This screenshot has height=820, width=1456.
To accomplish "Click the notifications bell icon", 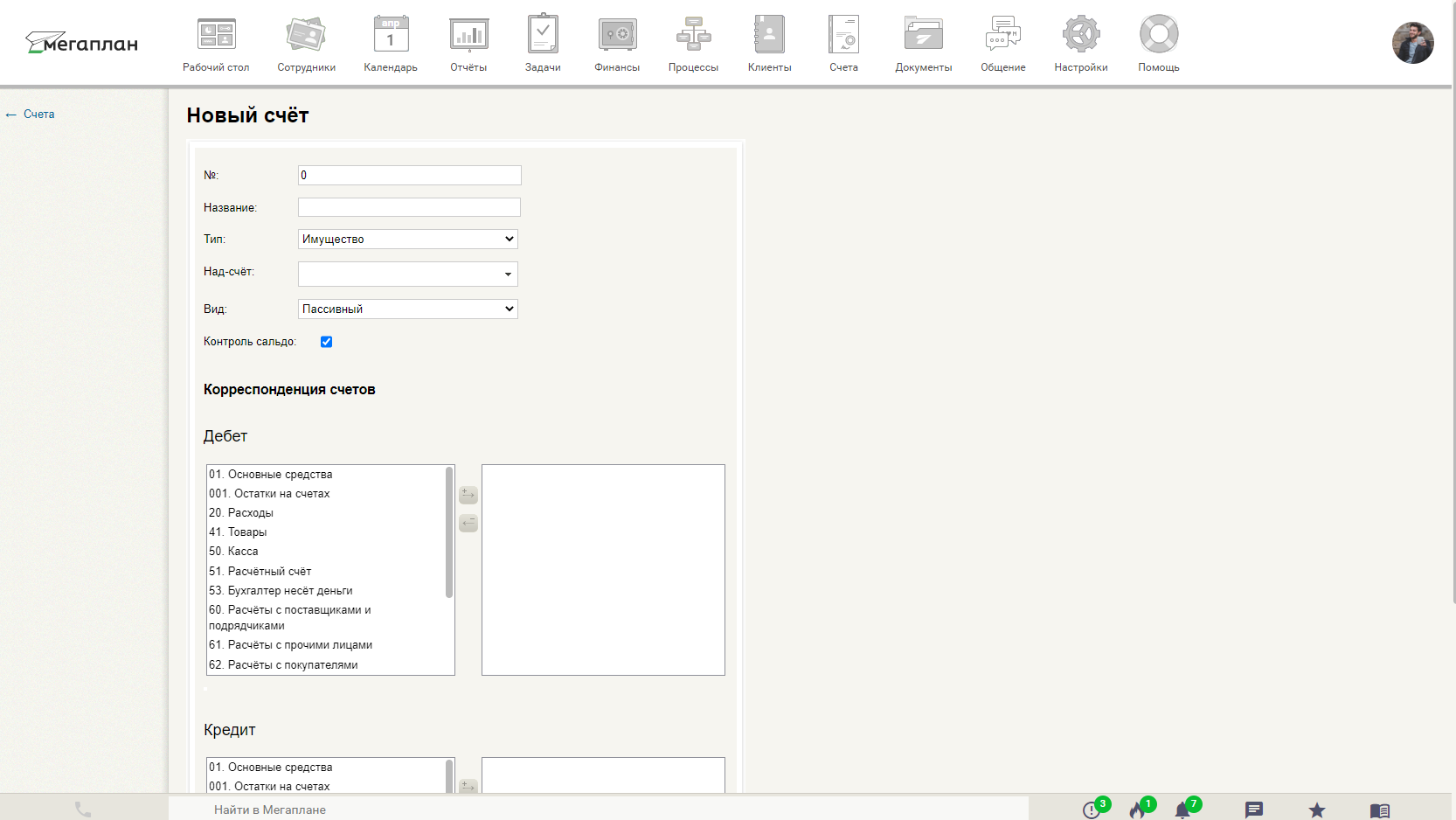I will [x=1182, y=810].
